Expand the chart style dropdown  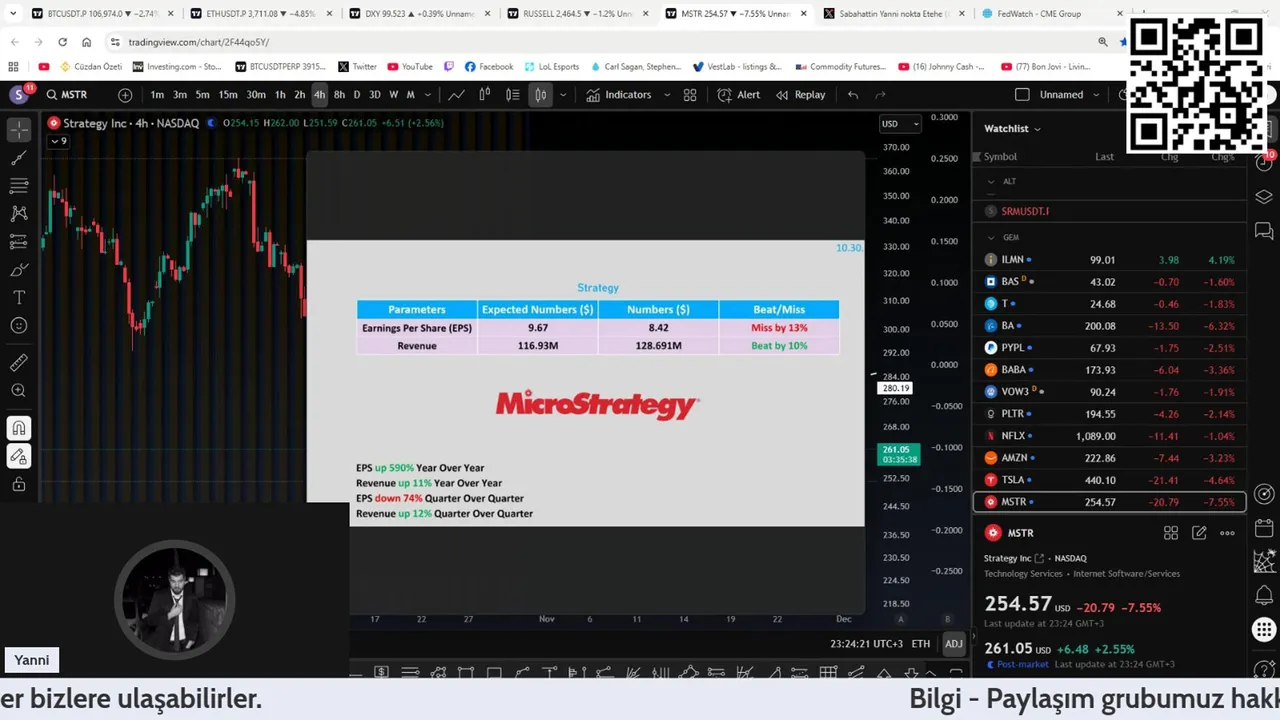pyautogui.click(x=563, y=95)
